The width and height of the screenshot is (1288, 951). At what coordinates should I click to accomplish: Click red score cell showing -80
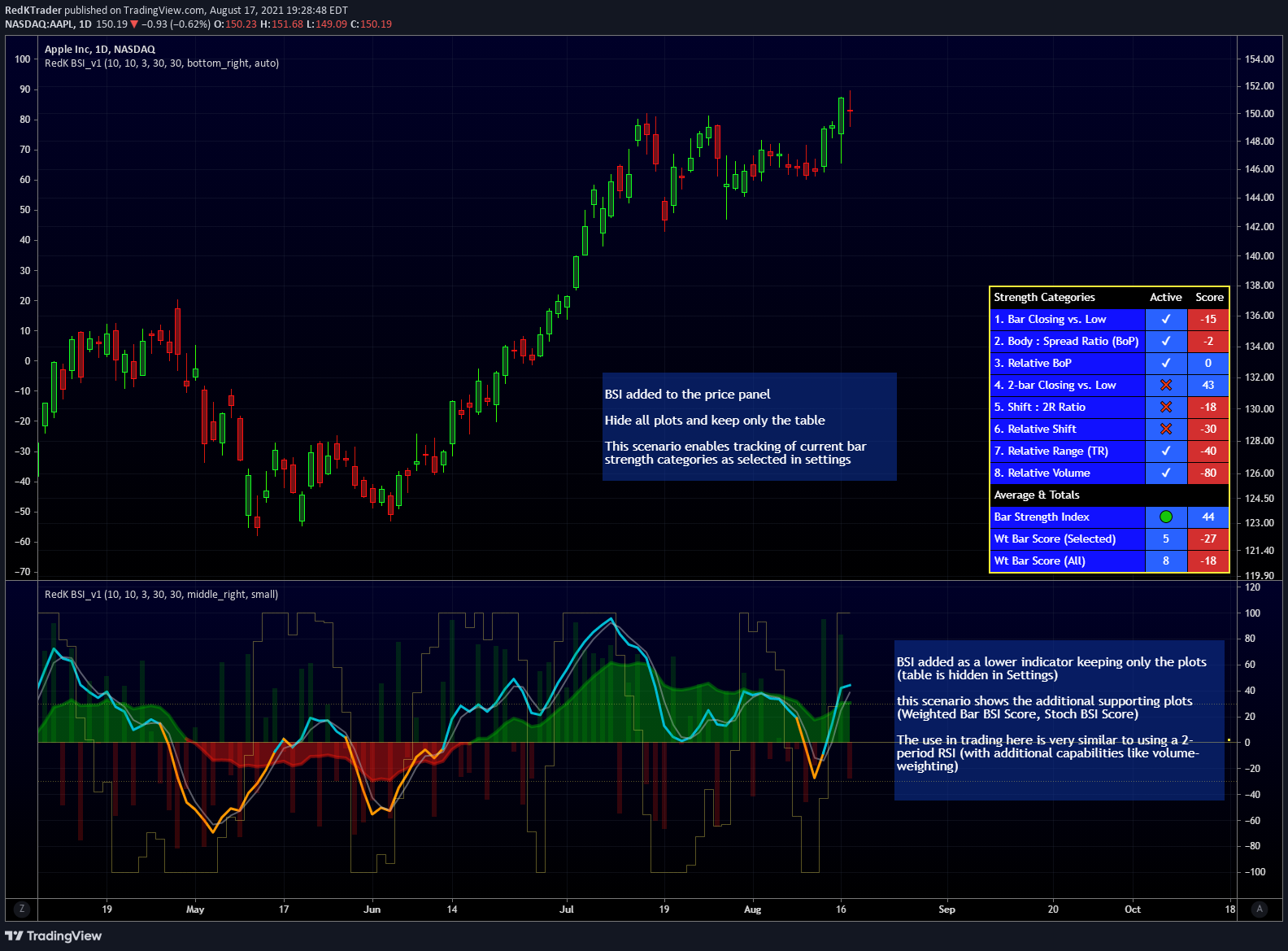click(1208, 473)
